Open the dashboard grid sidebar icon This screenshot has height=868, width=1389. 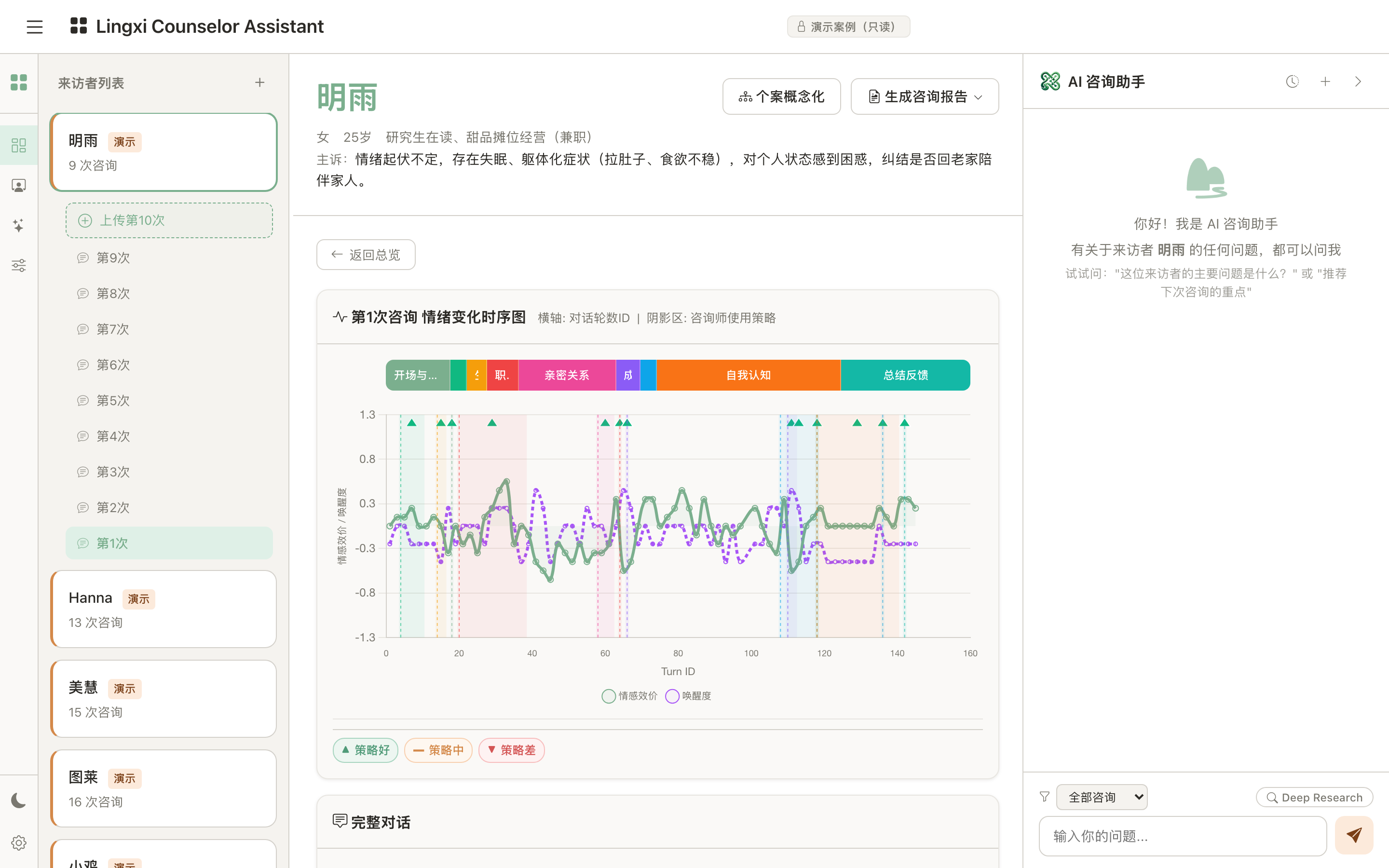point(19,82)
